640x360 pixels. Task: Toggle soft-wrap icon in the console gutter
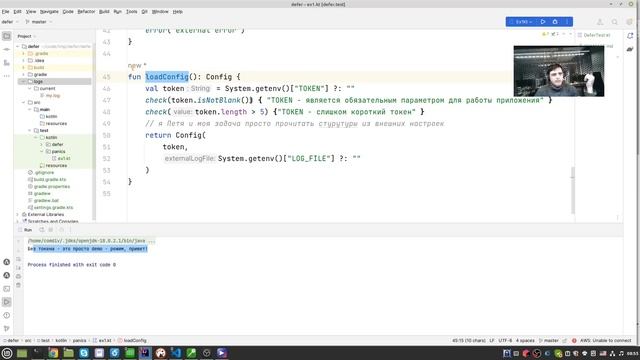pyautogui.click(x=18, y=259)
